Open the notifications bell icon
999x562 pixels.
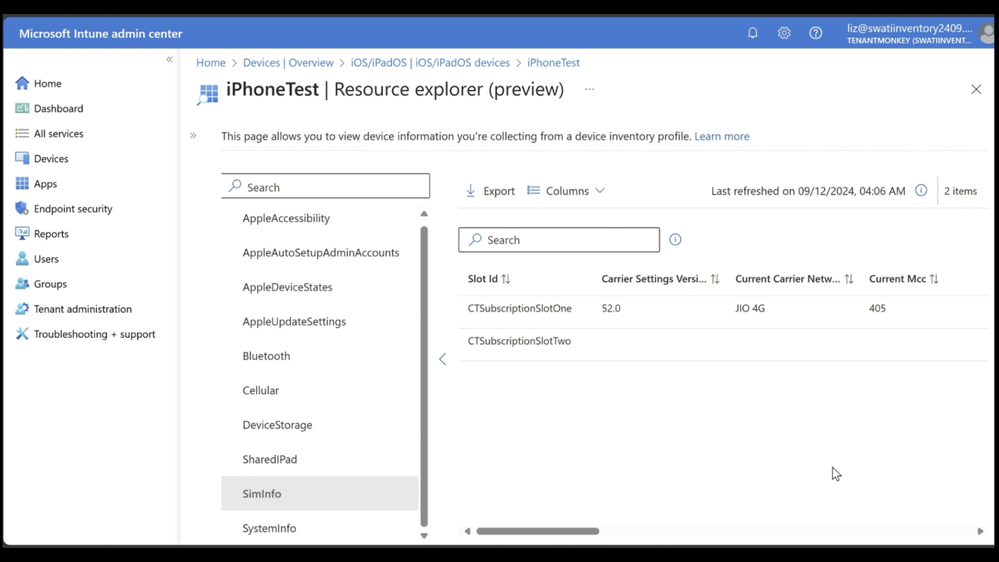click(x=752, y=33)
